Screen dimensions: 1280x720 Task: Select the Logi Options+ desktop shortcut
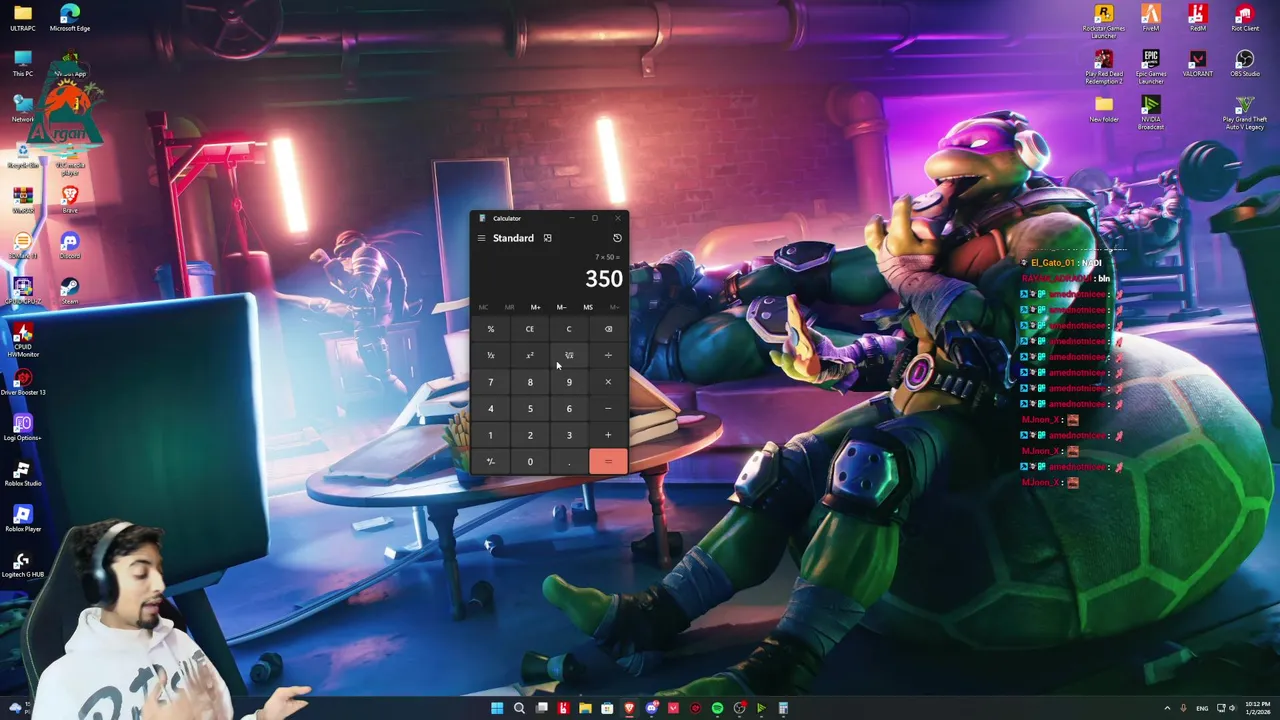point(22,428)
